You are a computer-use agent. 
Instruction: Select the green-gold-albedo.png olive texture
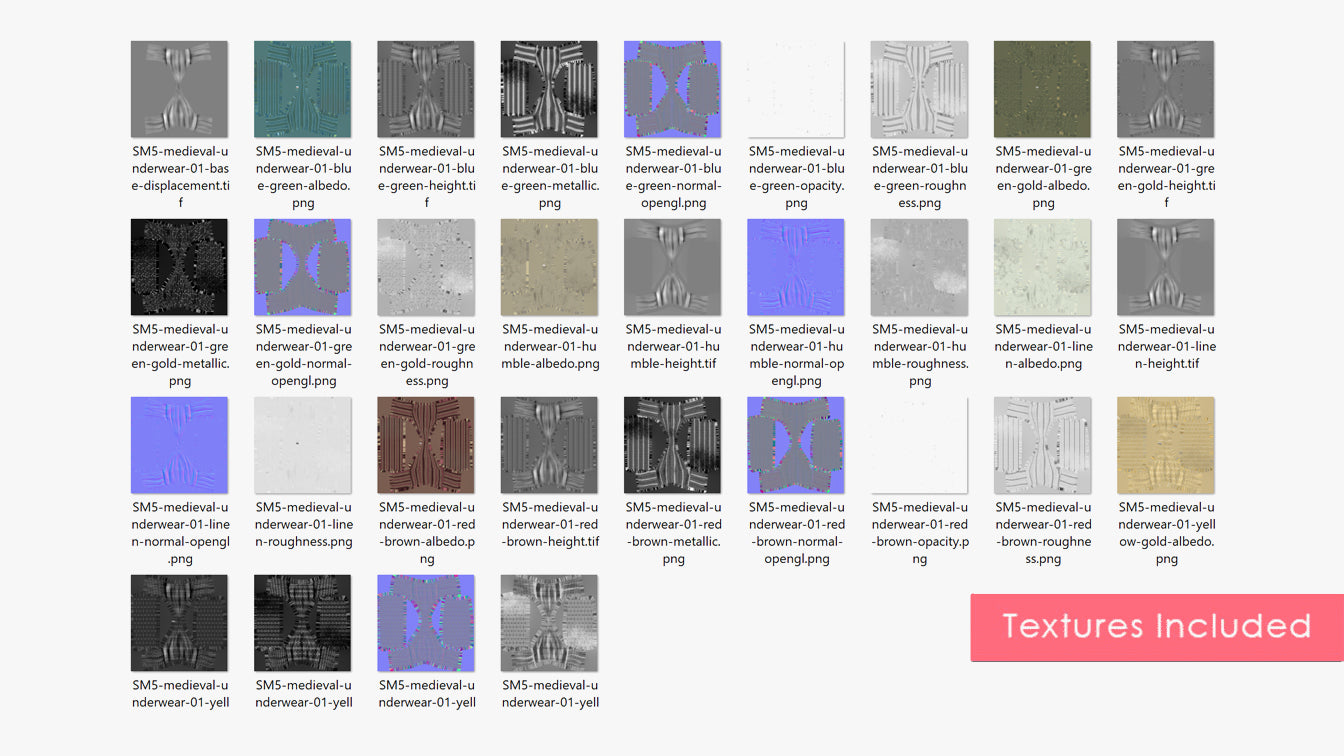tap(1042, 89)
